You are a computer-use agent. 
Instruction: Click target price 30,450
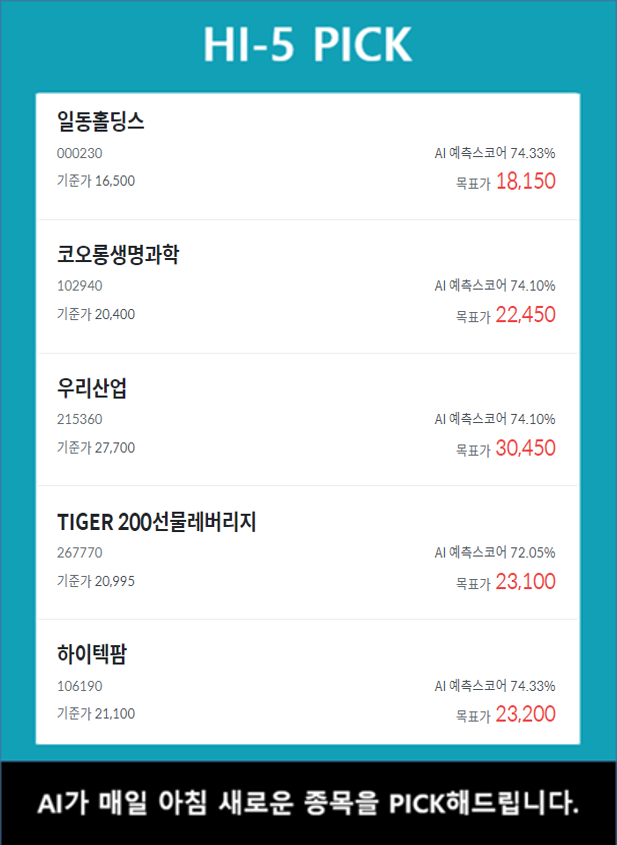pyautogui.click(x=525, y=448)
